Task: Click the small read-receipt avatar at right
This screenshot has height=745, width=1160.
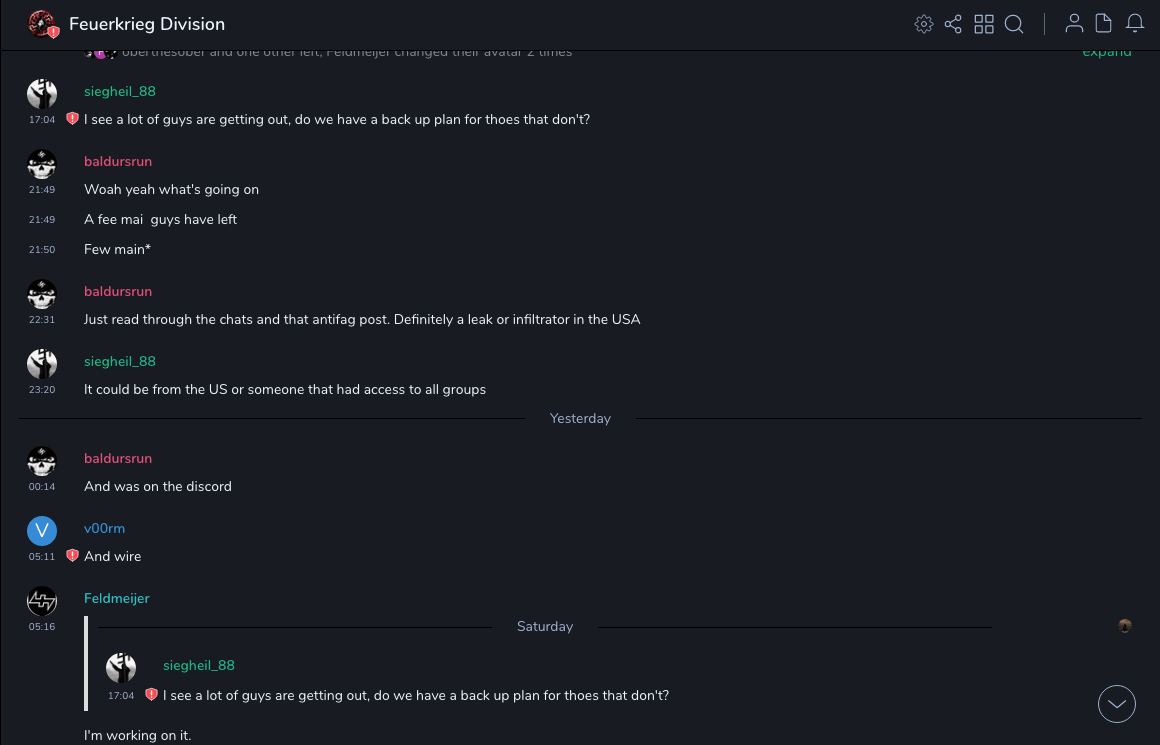Action: pos(1125,627)
